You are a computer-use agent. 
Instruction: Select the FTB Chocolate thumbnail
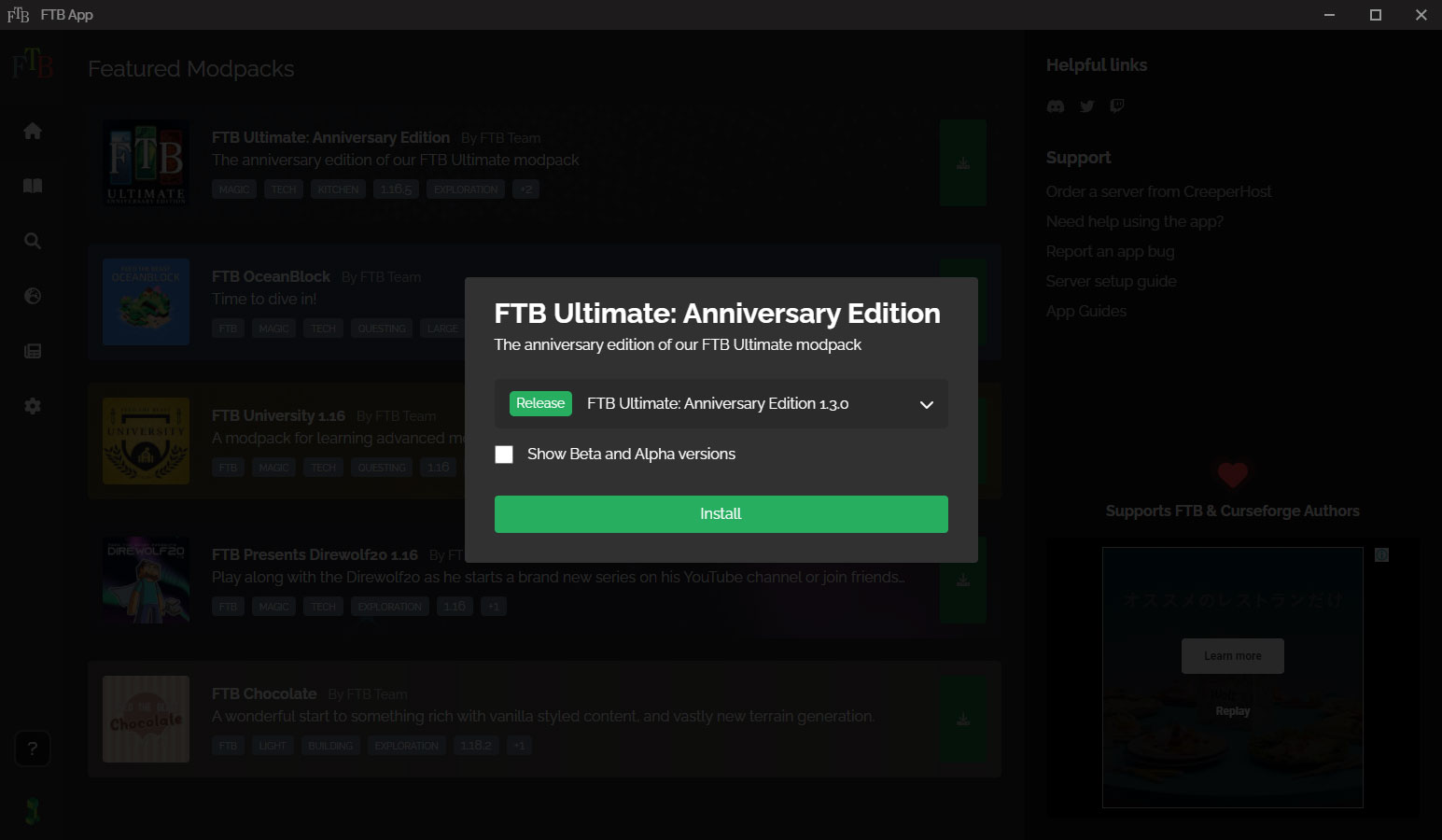point(146,720)
